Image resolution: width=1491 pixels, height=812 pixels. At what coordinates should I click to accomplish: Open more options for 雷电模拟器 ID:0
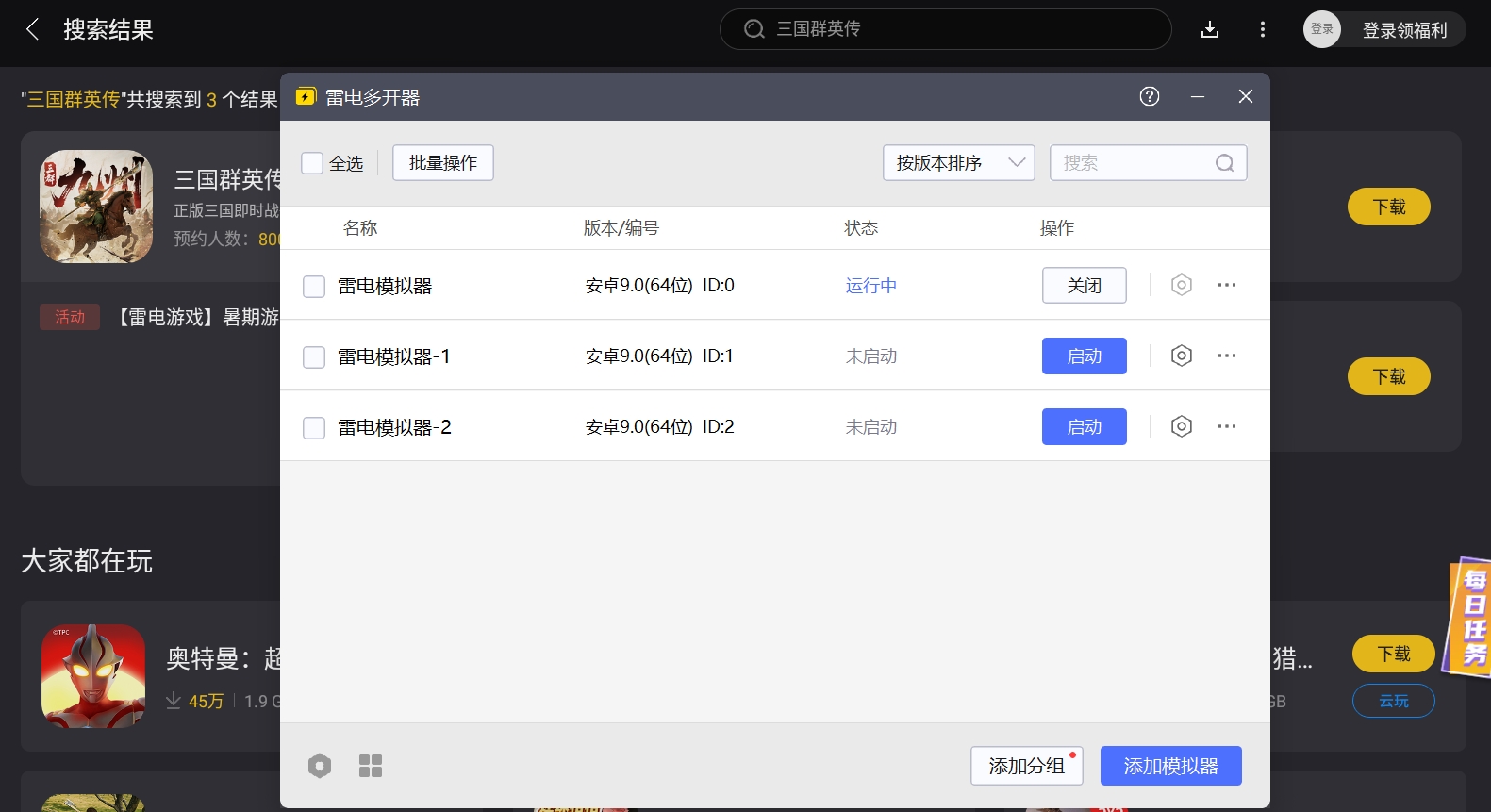coord(1226,285)
